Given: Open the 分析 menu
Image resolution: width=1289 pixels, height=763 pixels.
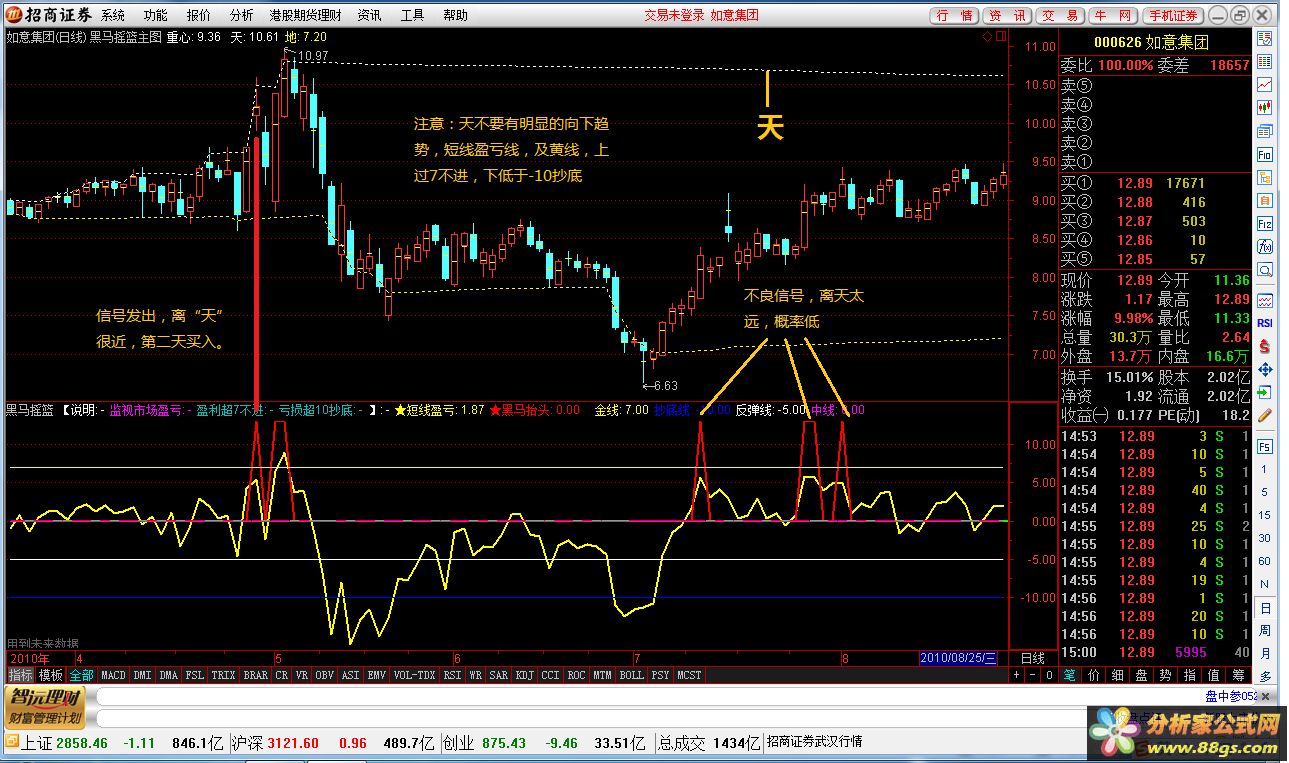Looking at the screenshot, I should [x=241, y=15].
